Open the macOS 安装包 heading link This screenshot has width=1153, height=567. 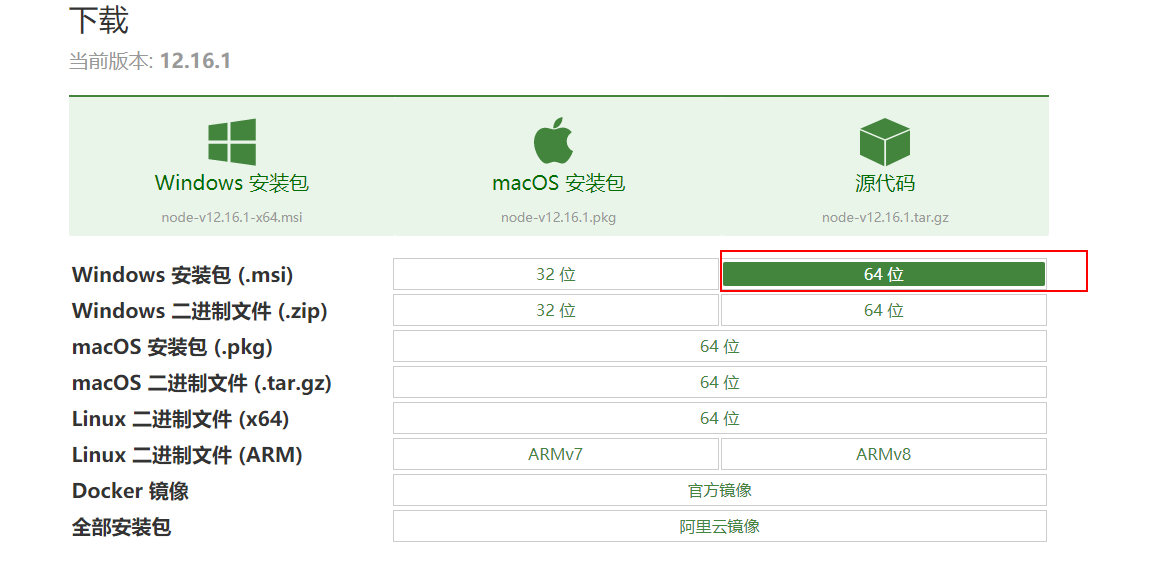[559, 182]
